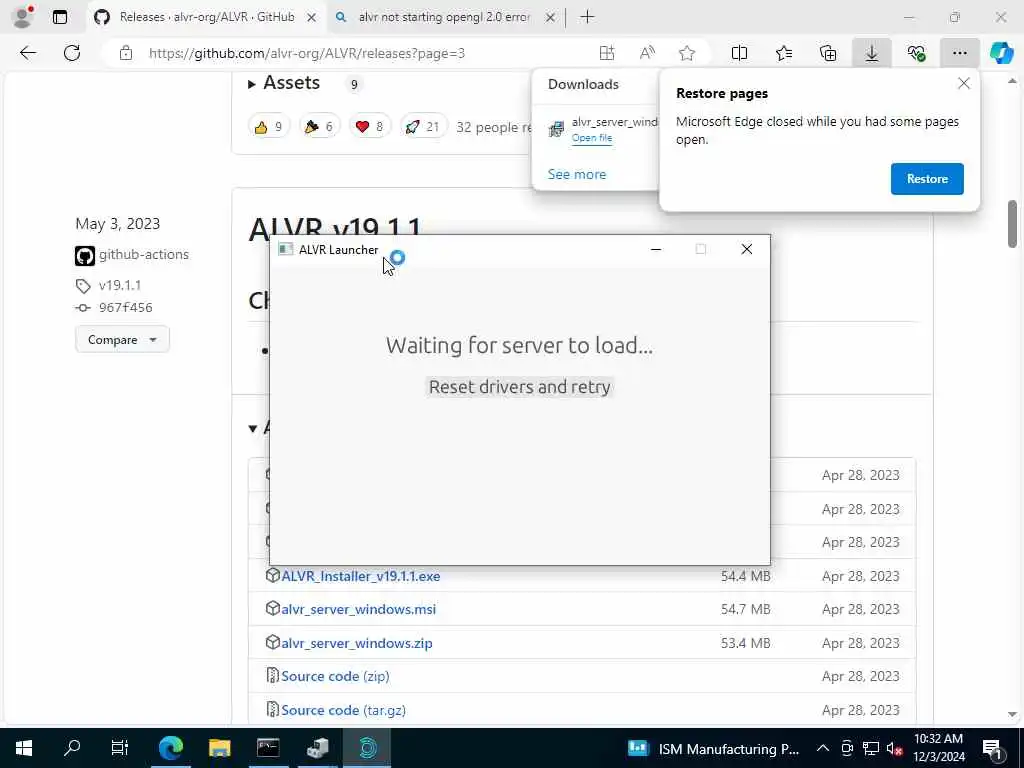
Task: Open the Windows Start menu
Action: coord(24,748)
